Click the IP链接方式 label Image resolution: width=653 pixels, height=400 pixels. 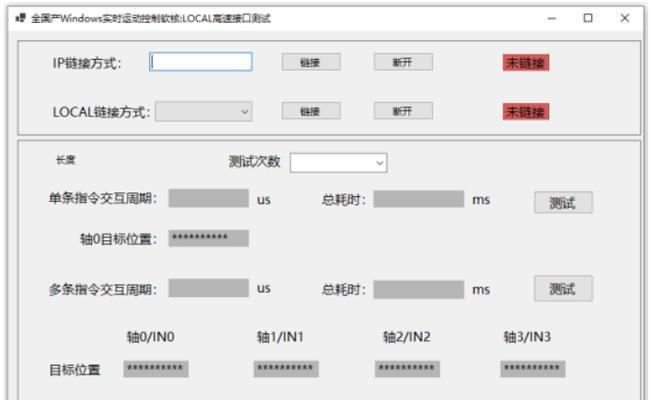87,63
